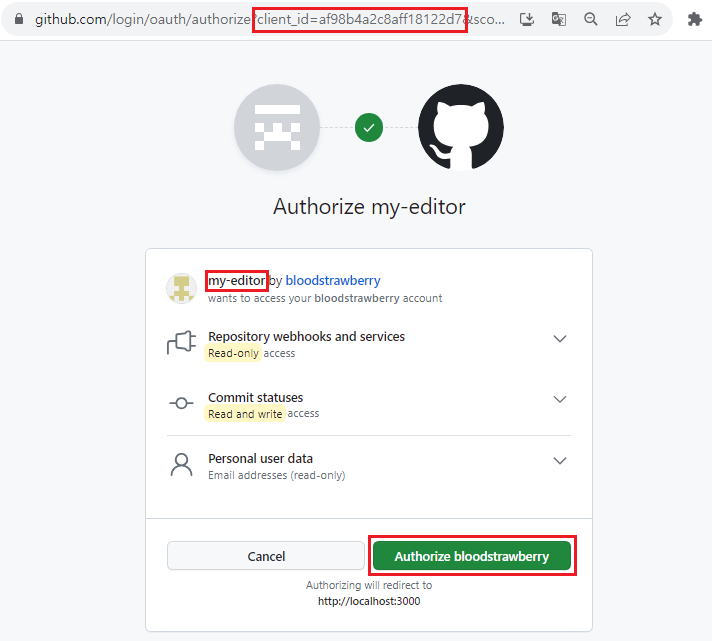
Task: Expand Personal user data details
Action: (560, 461)
